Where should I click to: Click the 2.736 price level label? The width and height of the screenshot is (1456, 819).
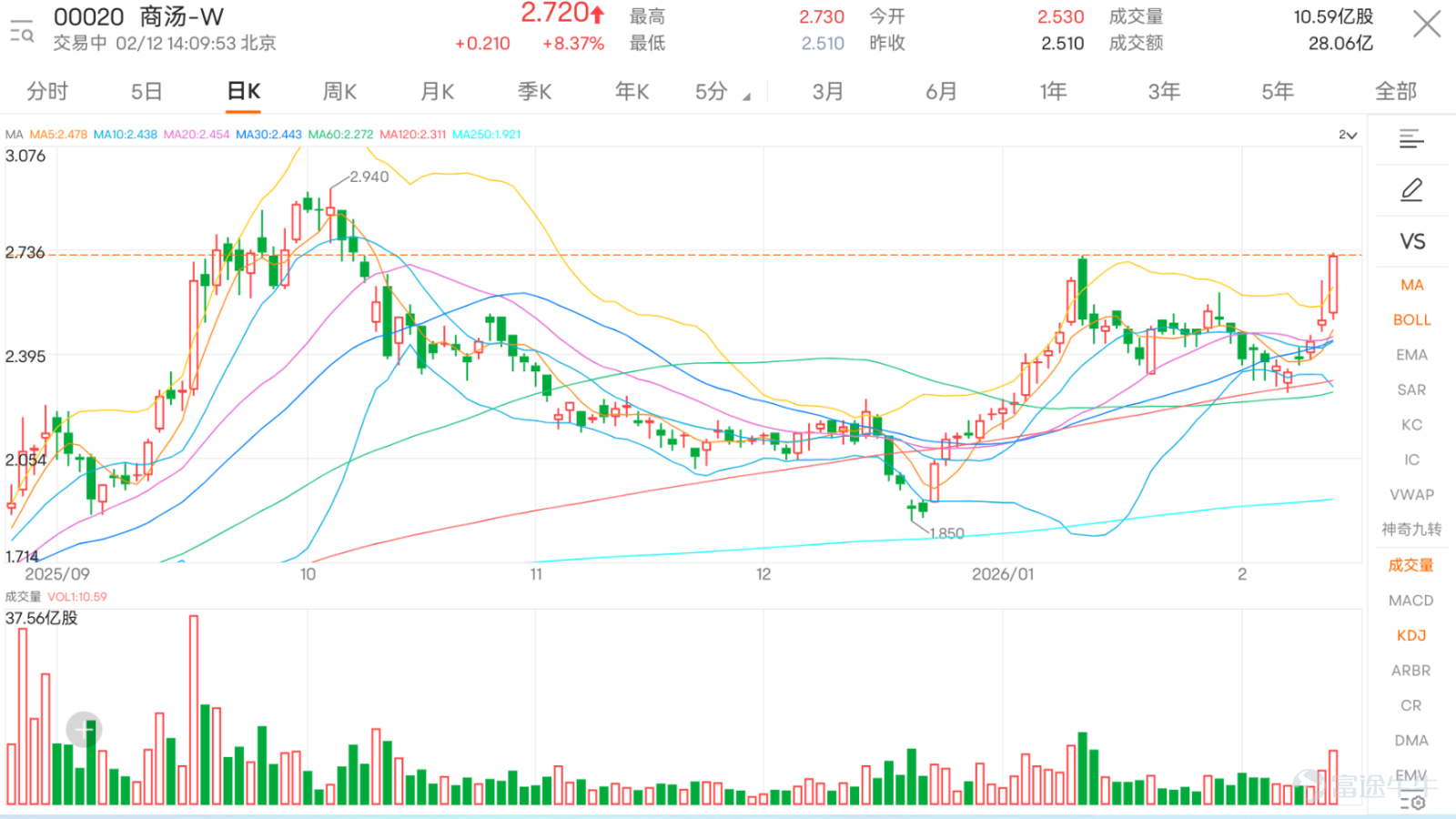pos(25,252)
